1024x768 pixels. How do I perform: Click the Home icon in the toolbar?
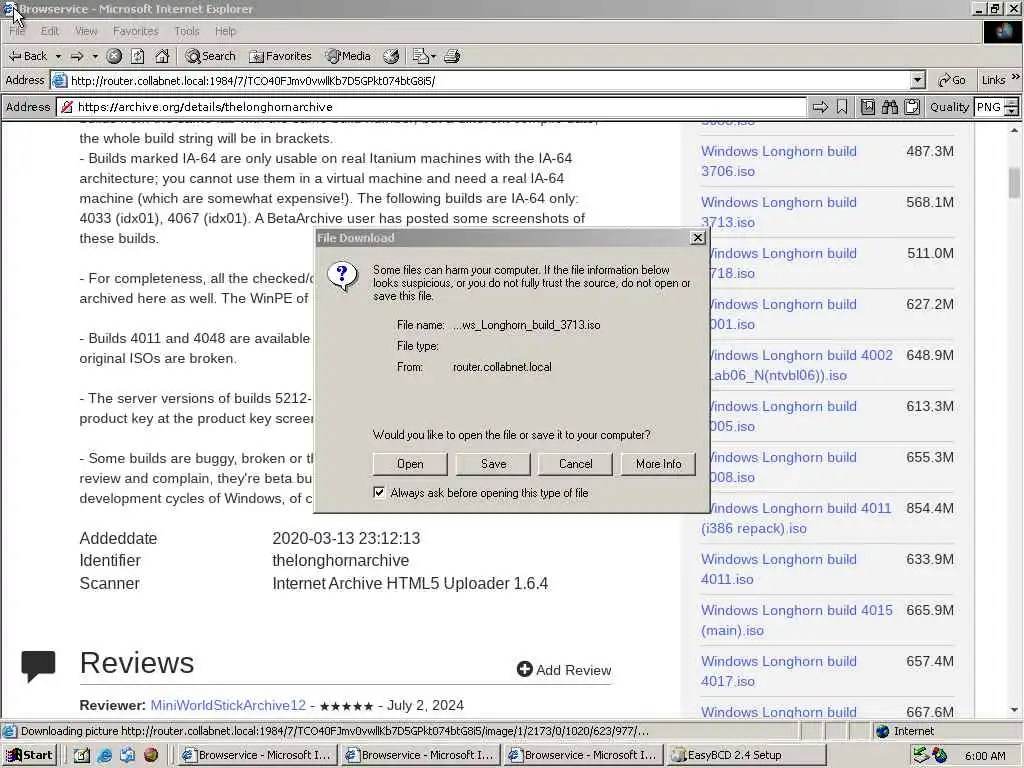[x=162, y=56]
